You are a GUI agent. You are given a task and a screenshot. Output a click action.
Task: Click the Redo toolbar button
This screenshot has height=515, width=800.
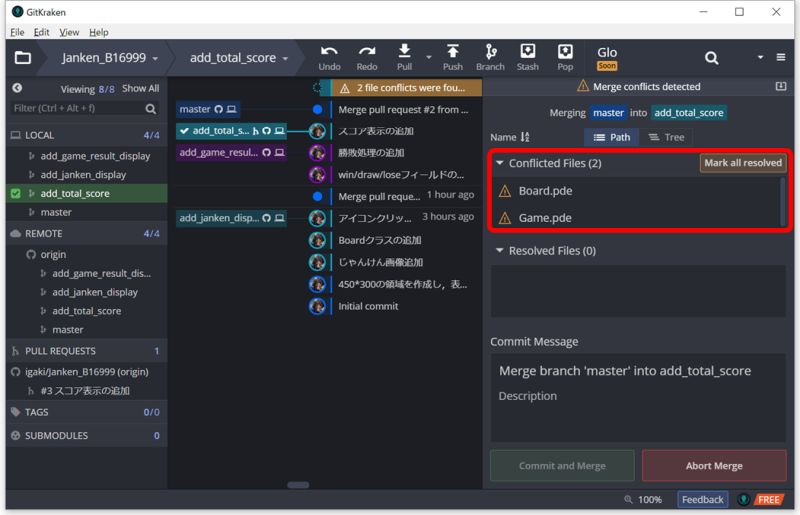coord(367,58)
